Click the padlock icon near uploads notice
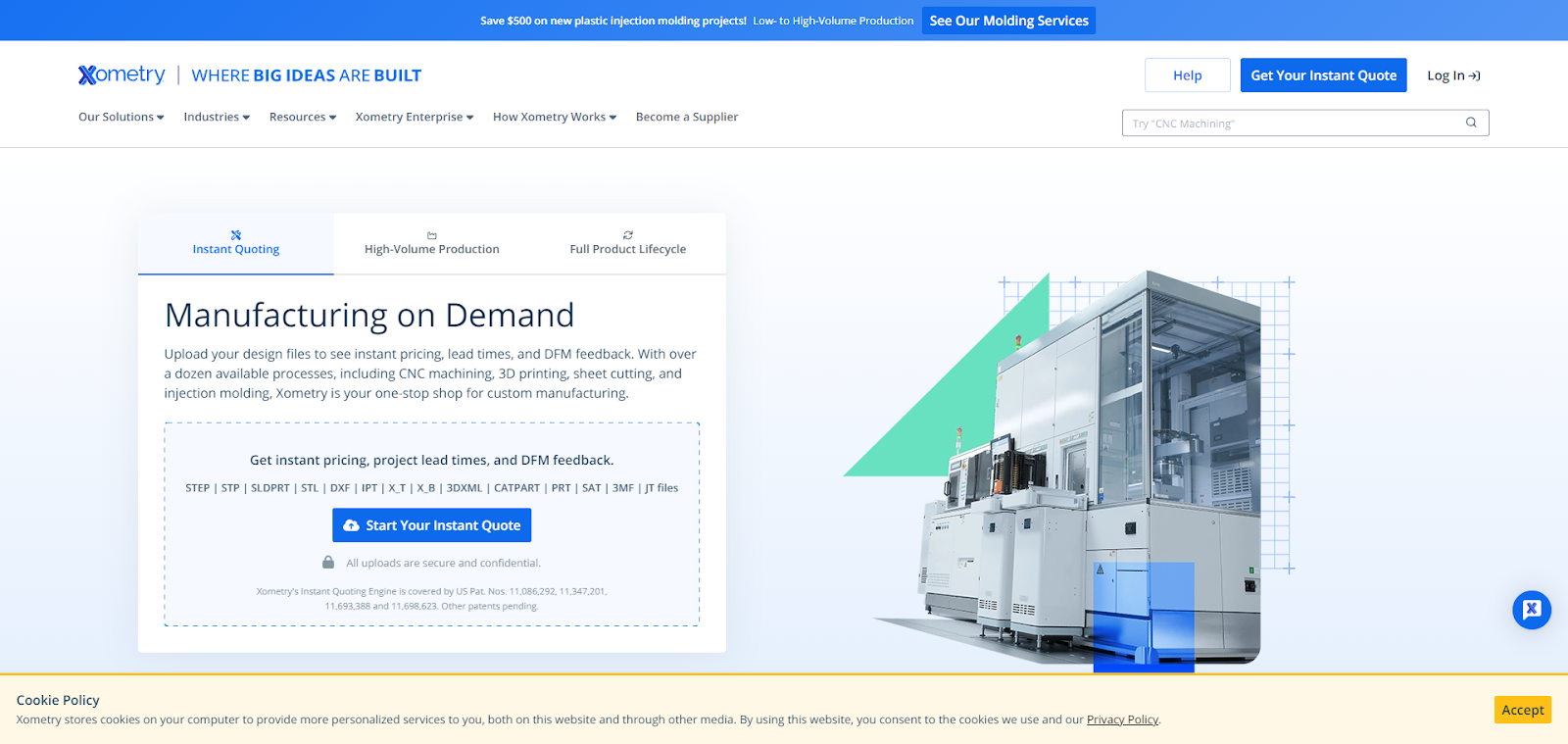Viewport: 1568px width, 744px height. tap(328, 563)
